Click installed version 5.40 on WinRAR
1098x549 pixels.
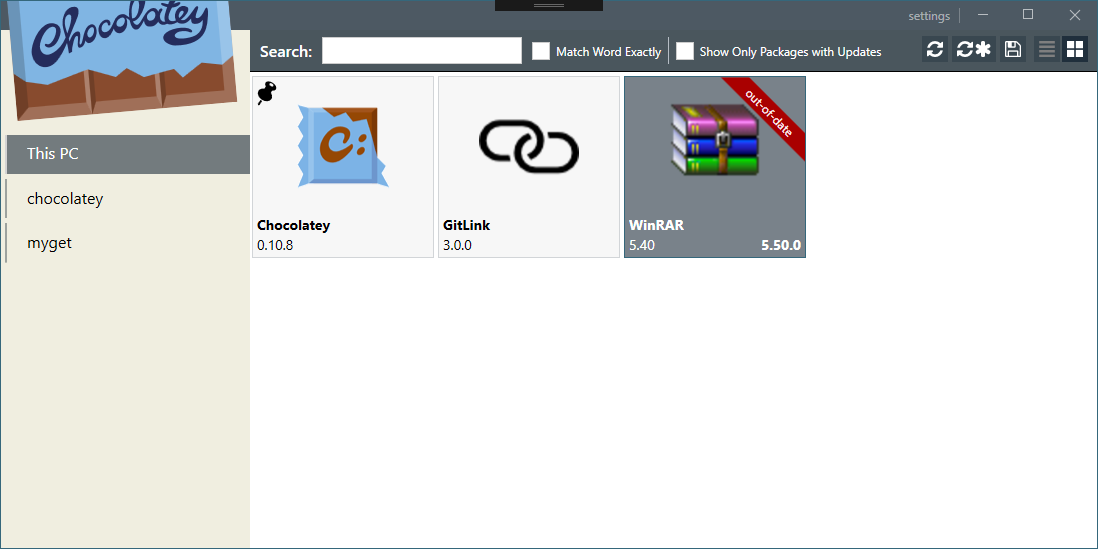pos(642,246)
